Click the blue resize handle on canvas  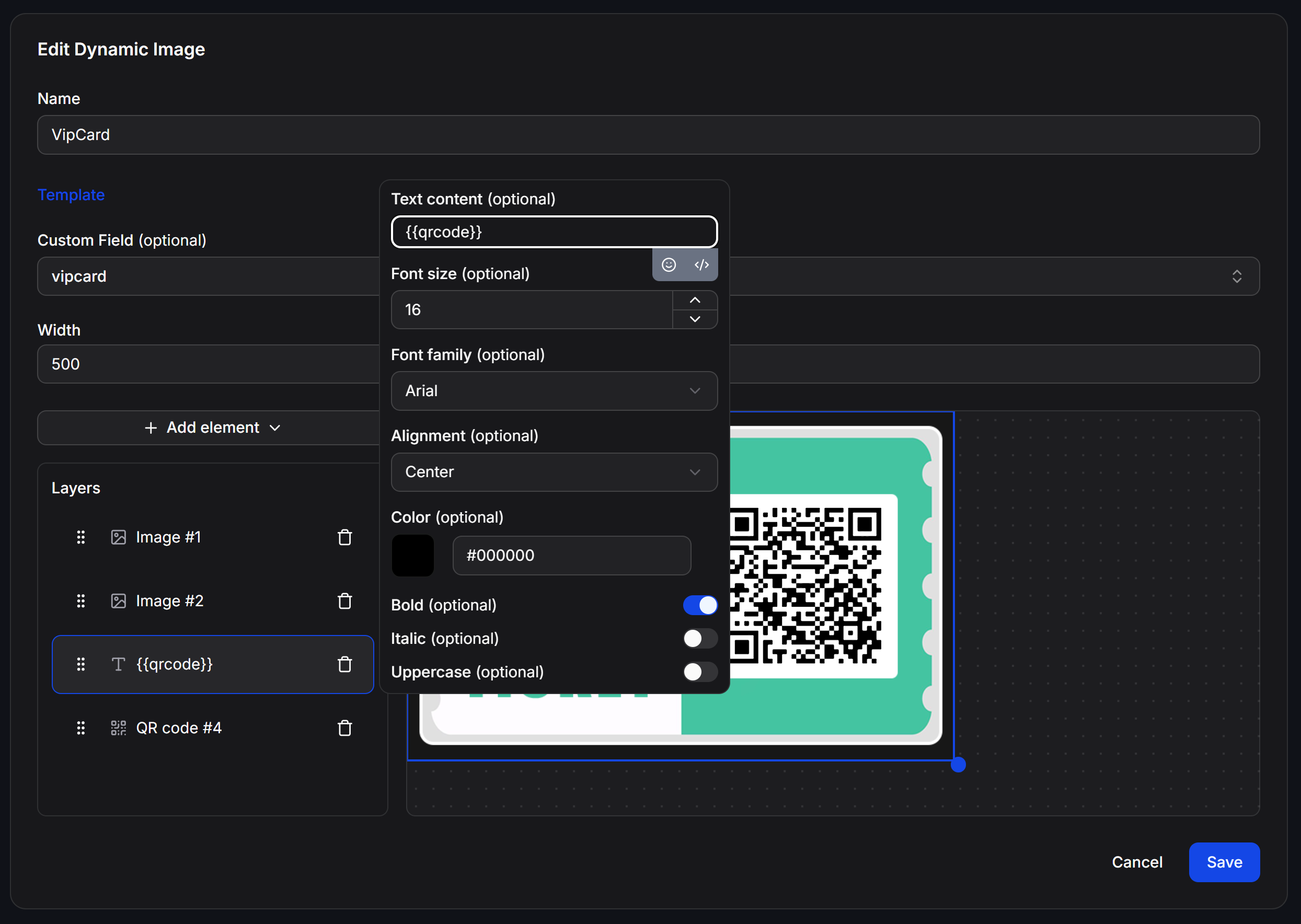(959, 764)
